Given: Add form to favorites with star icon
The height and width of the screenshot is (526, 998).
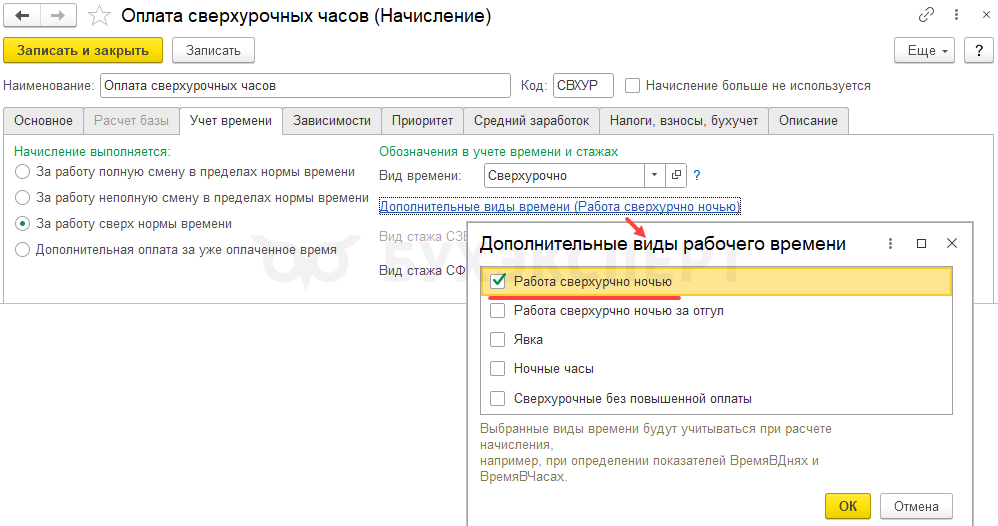Looking at the screenshot, I should [x=99, y=16].
